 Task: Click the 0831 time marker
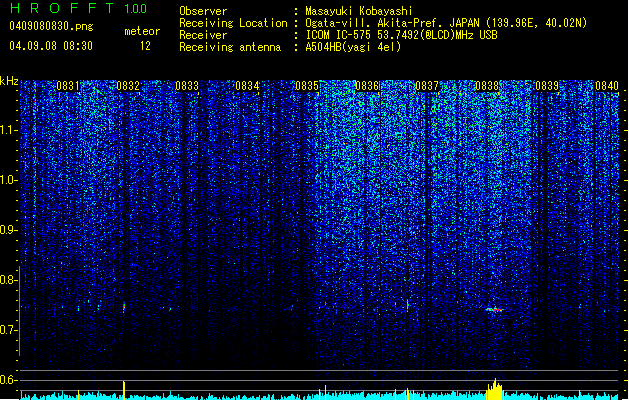[x=68, y=85]
